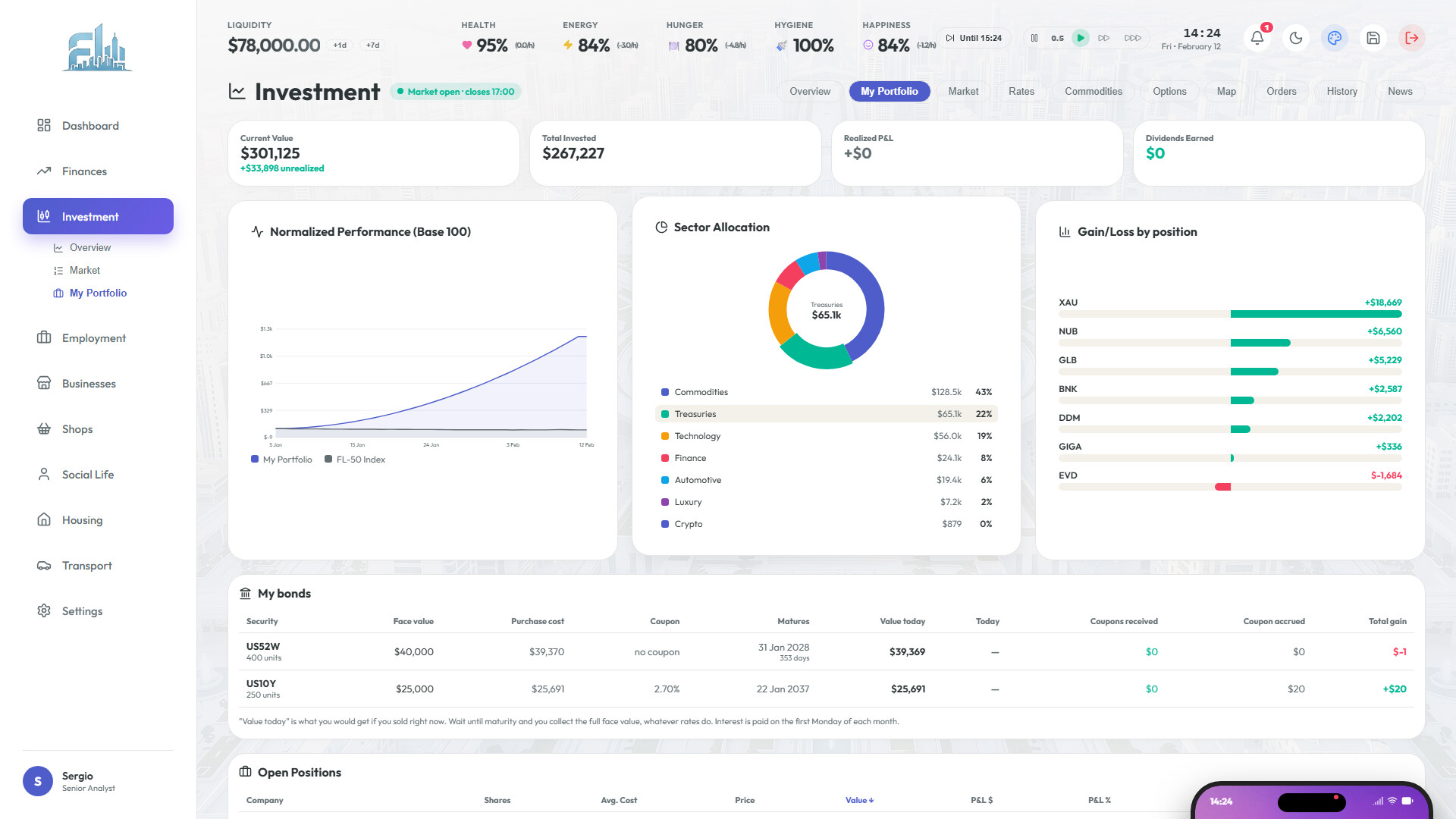Viewport: 1456px width, 819px height.
Task: Open the Map tab
Action: pyautogui.click(x=1226, y=92)
